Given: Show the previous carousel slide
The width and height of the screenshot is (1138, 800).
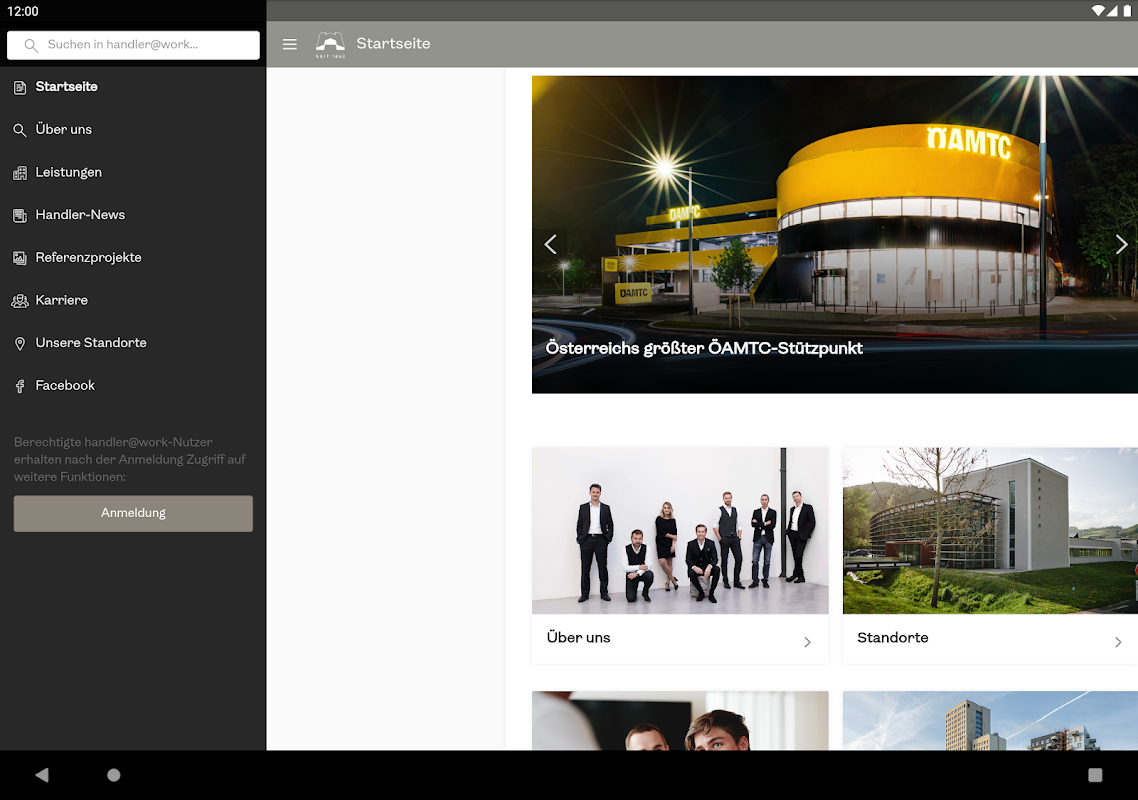Looking at the screenshot, I should 551,244.
